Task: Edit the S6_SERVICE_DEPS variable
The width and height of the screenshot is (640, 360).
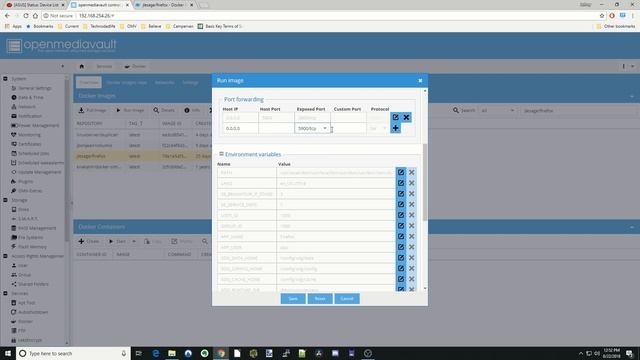Action: tap(401, 204)
